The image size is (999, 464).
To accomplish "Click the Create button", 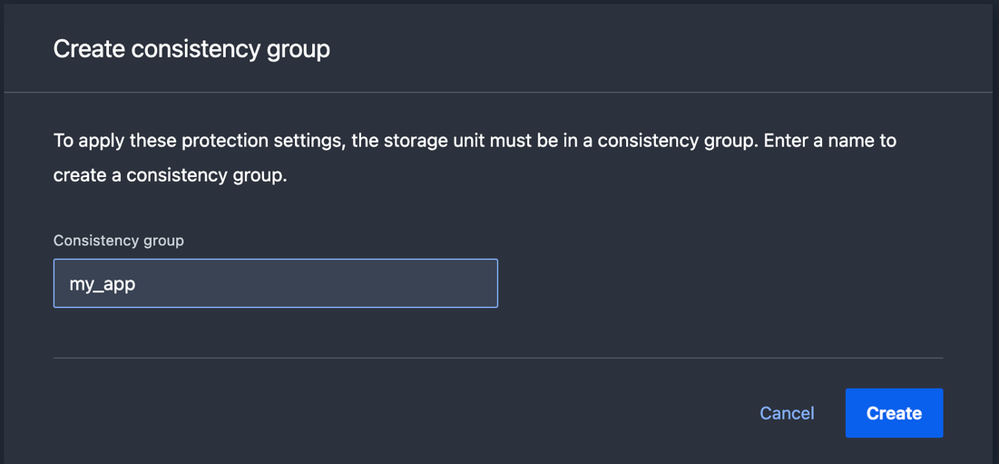I will [x=894, y=413].
